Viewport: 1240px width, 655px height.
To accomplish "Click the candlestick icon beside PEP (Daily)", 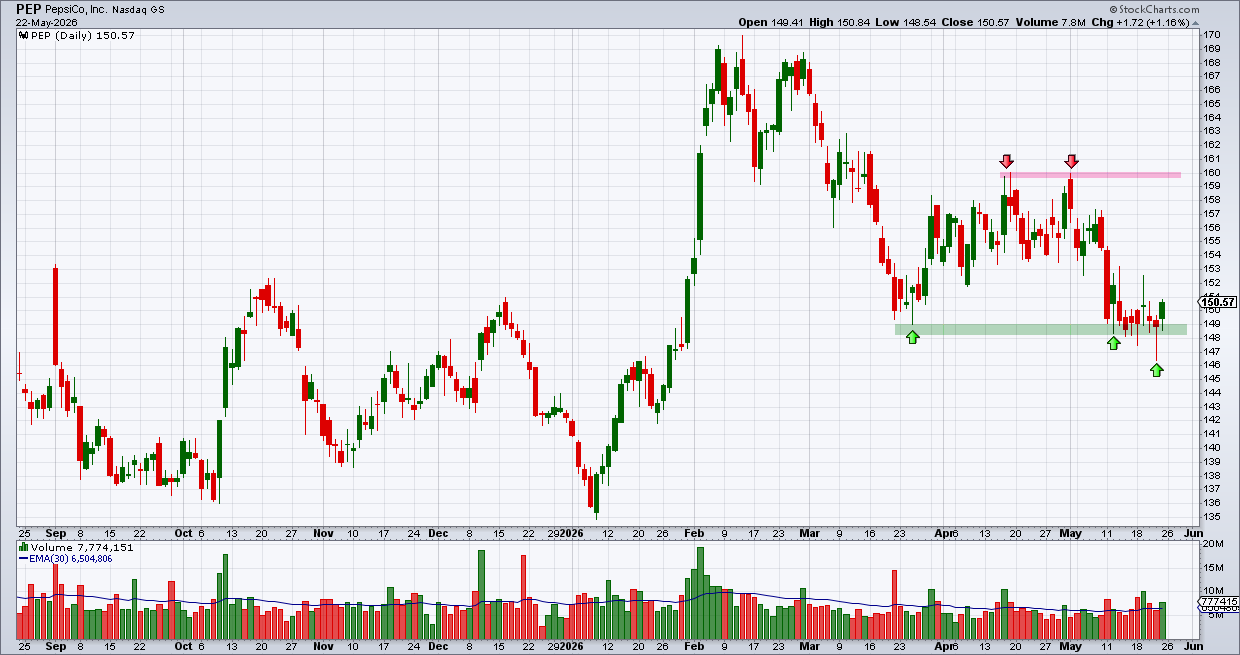I will [x=24, y=36].
